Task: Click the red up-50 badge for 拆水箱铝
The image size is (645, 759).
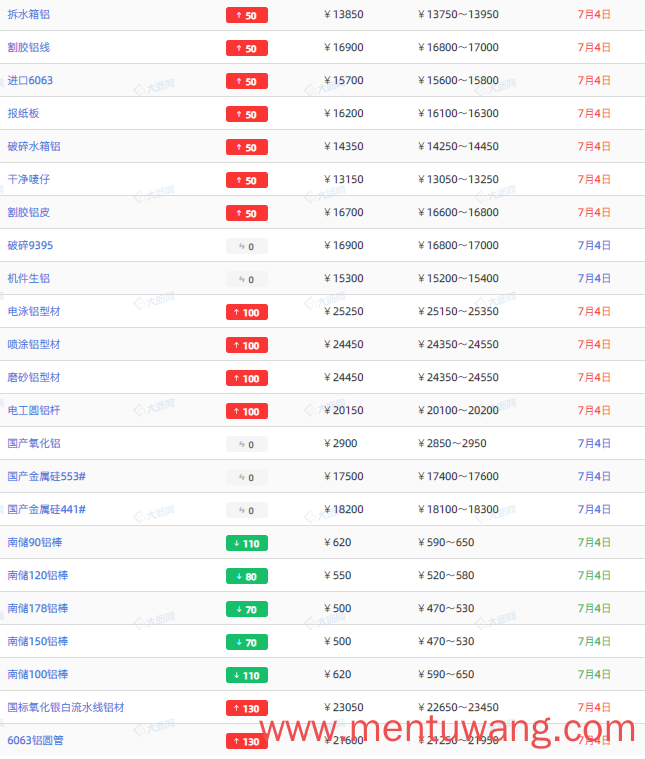Action: [x=247, y=15]
